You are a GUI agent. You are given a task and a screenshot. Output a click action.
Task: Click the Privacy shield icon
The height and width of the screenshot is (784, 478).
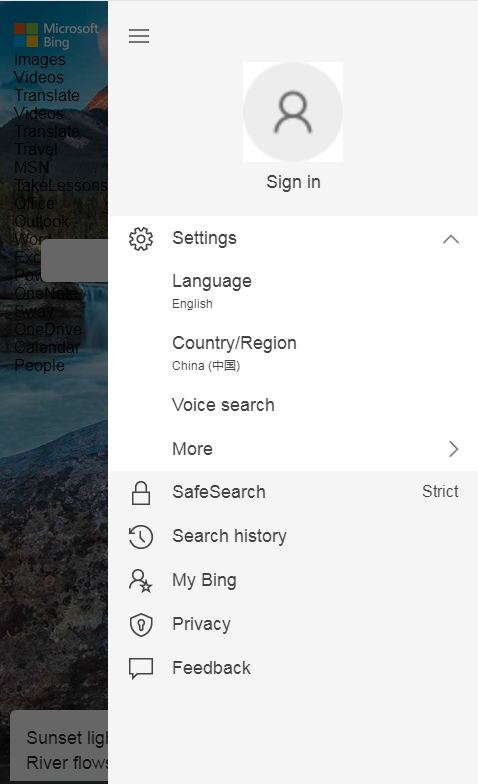point(141,624)
